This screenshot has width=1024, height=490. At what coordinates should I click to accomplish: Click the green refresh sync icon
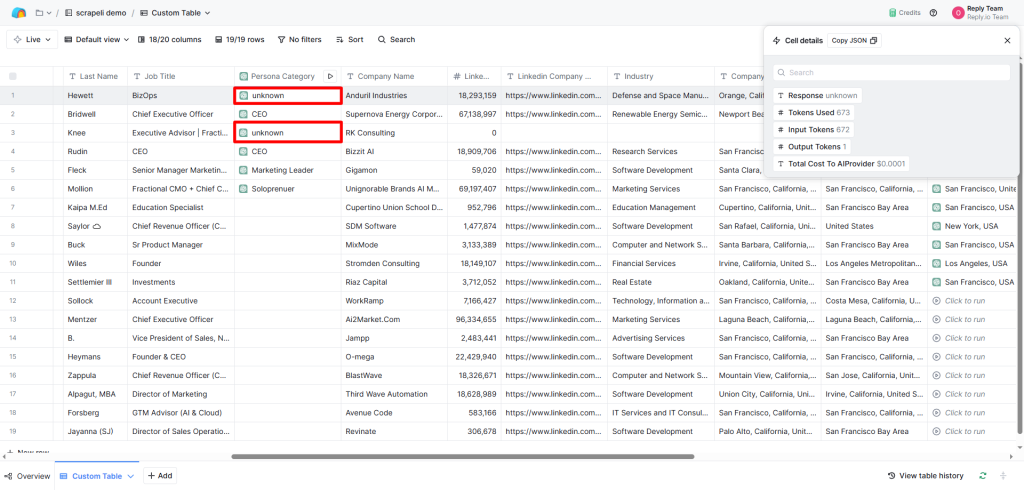(983, 476)
